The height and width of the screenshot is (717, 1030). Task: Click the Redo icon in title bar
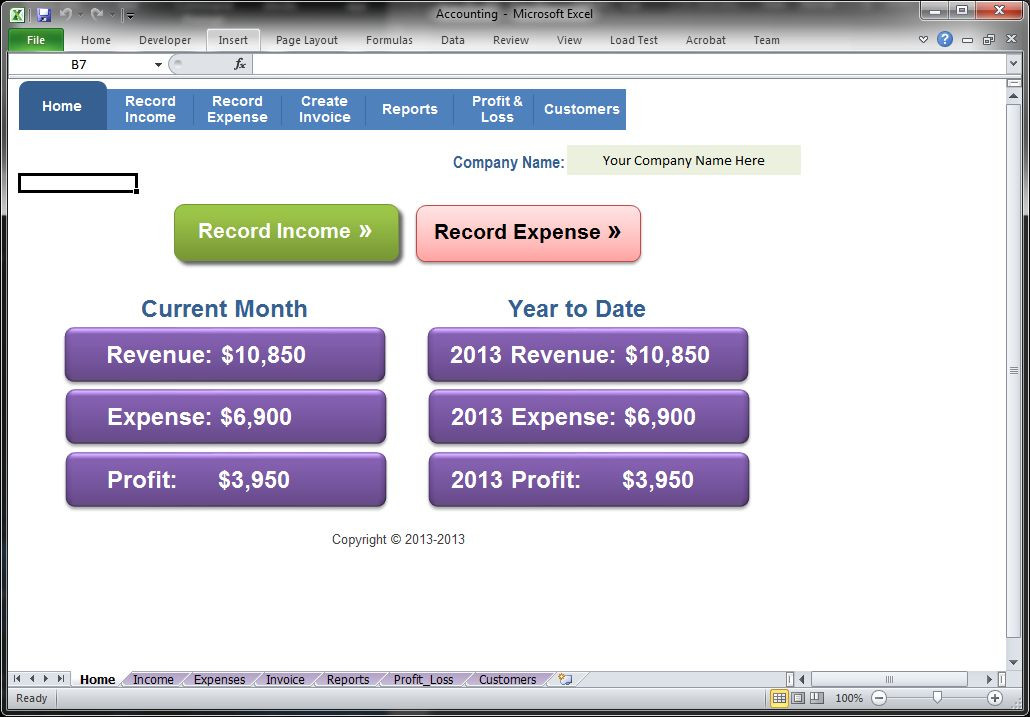click(97, 14)
